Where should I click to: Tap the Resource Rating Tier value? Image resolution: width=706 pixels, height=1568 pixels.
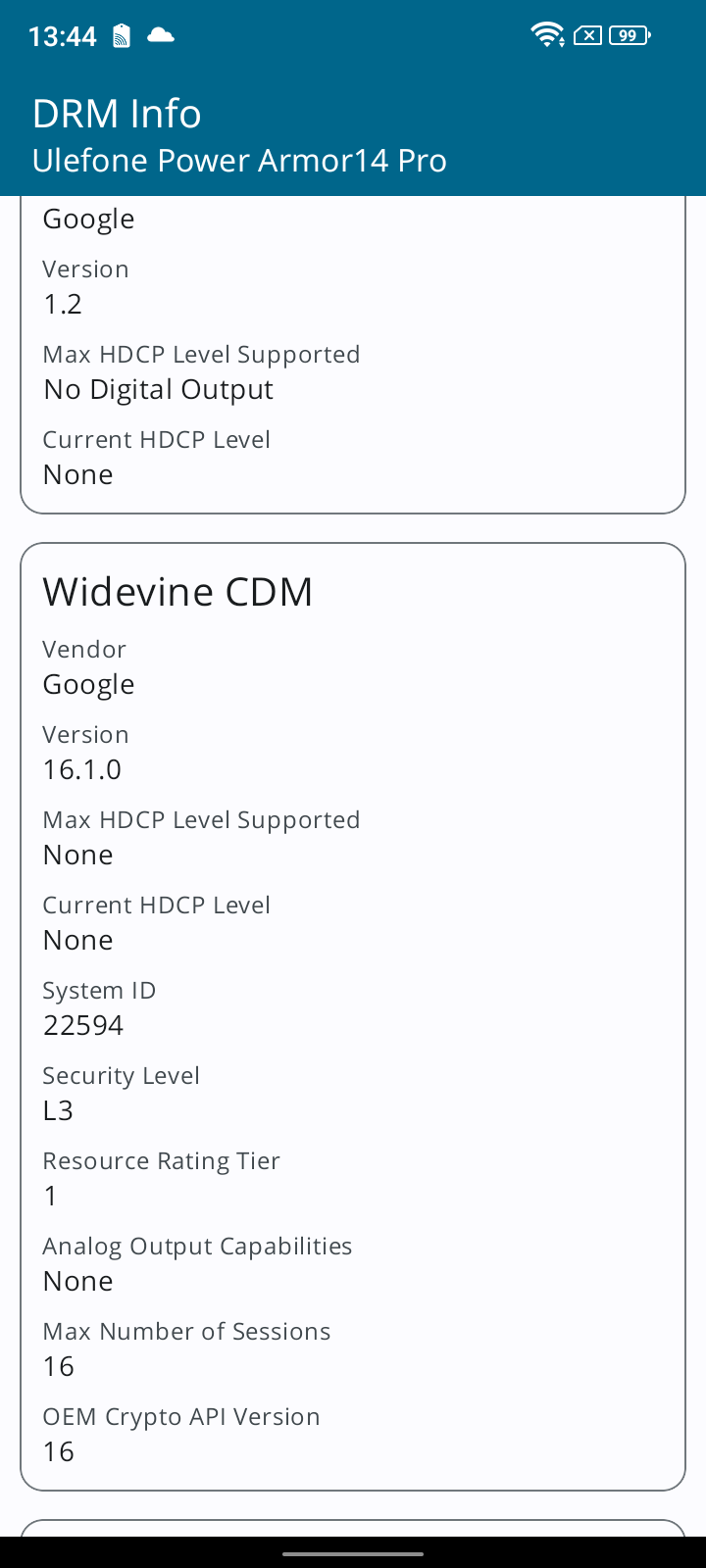[x=51, y=1196]
